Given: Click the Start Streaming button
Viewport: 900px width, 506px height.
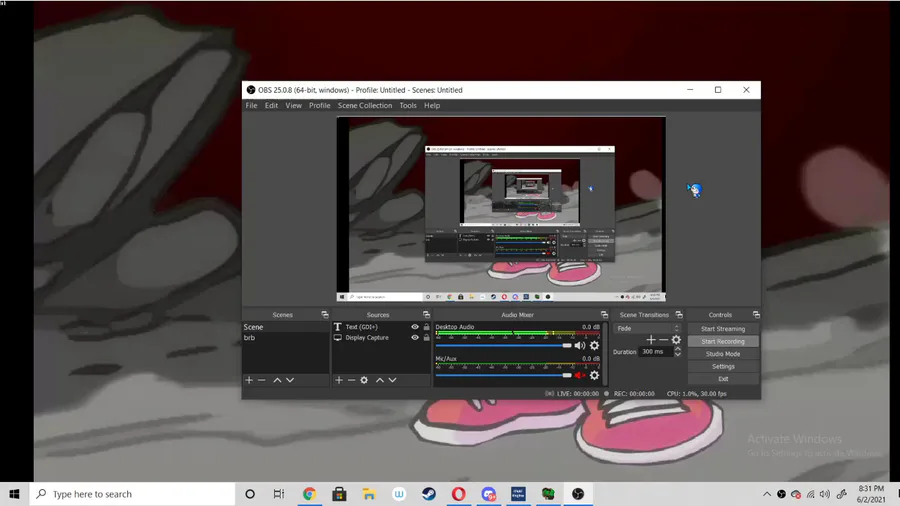Looking at the screenshot, I should click(723, 329).
